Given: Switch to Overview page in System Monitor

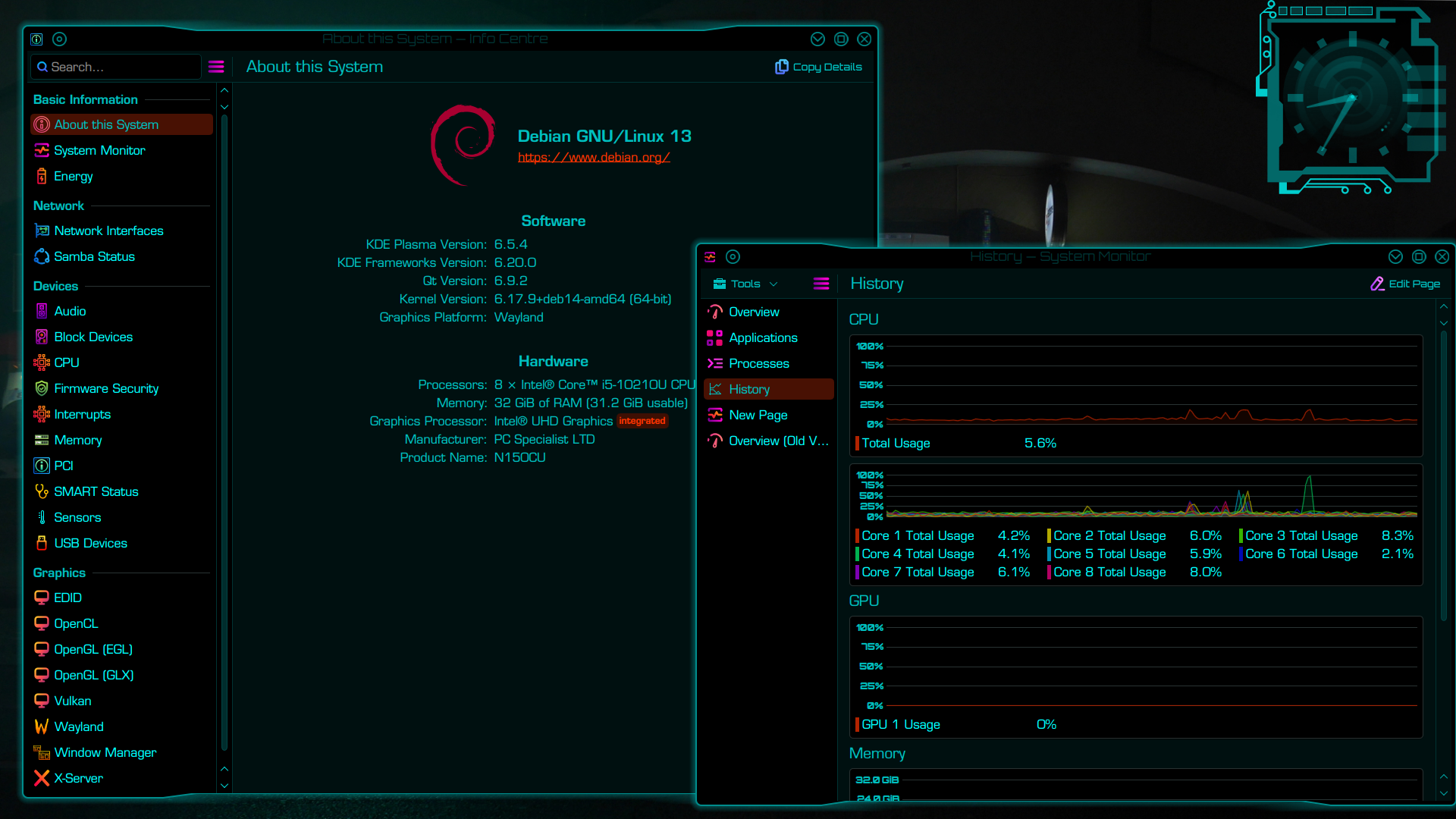Looking at the screenshot, I should coord(769,312).
